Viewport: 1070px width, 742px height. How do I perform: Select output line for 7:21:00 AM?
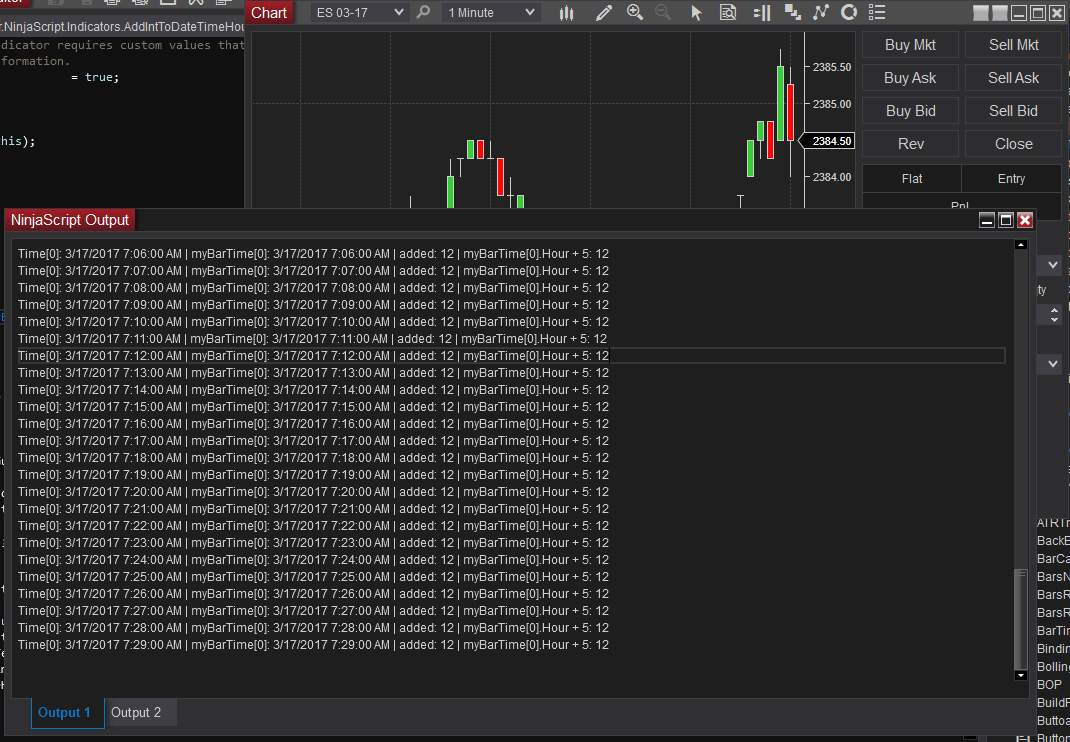[313, 509]
